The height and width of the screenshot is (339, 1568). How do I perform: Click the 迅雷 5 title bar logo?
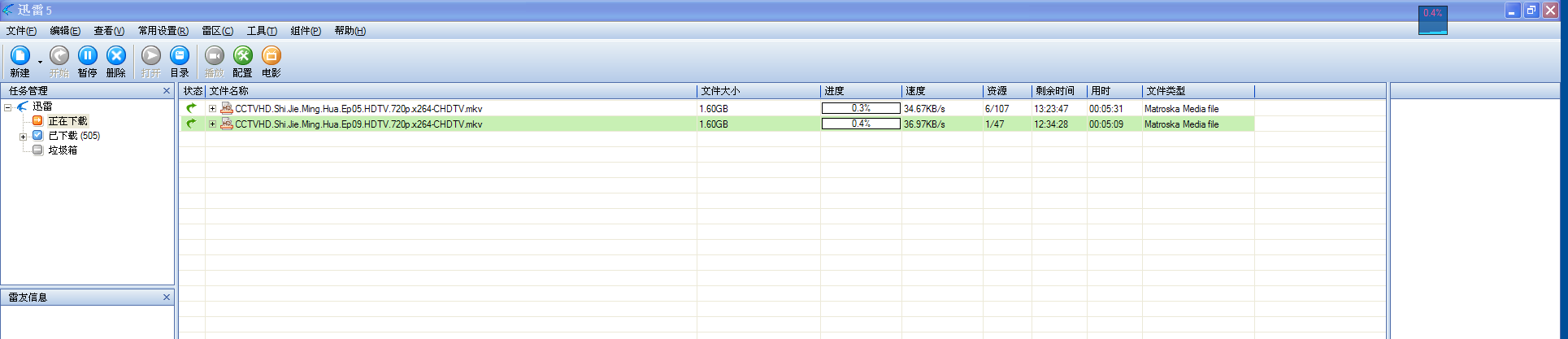8,10
